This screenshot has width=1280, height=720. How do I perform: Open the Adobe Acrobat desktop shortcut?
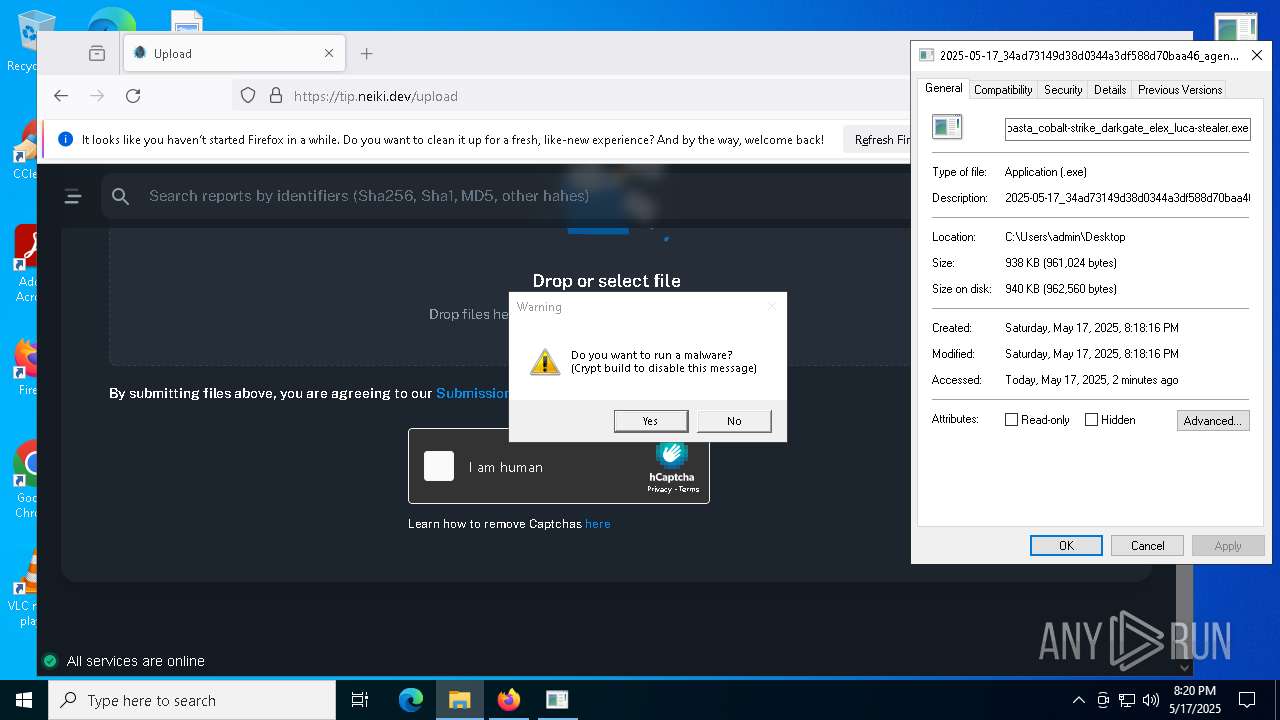(x=27, y=264)
